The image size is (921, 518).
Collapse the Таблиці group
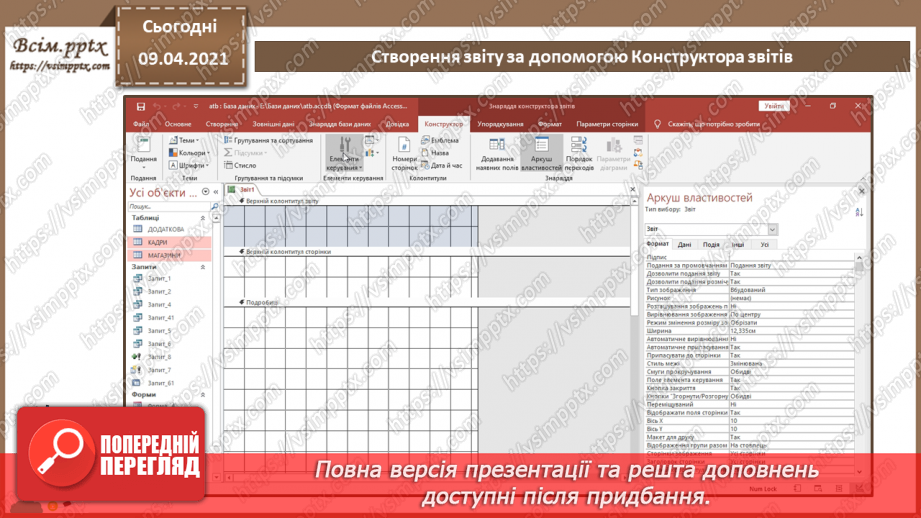203,218
